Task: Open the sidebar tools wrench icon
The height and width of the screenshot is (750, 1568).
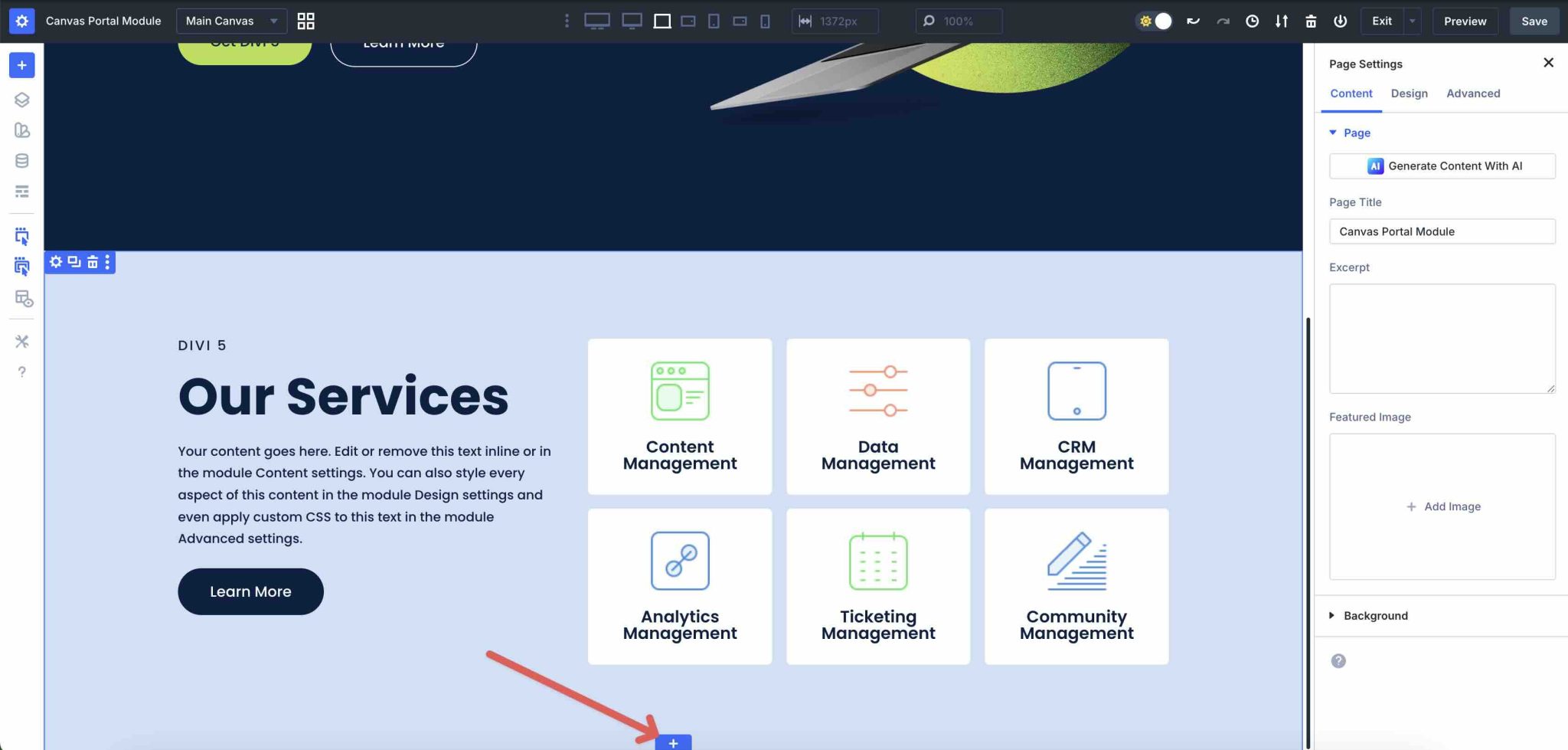Action: pyautogui.click(x=21, y=342)
